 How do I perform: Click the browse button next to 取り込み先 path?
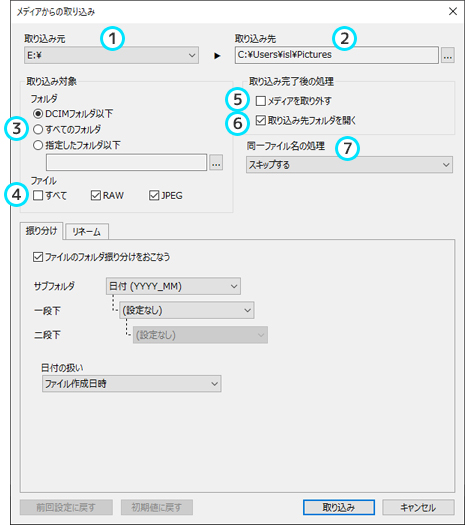448,55
